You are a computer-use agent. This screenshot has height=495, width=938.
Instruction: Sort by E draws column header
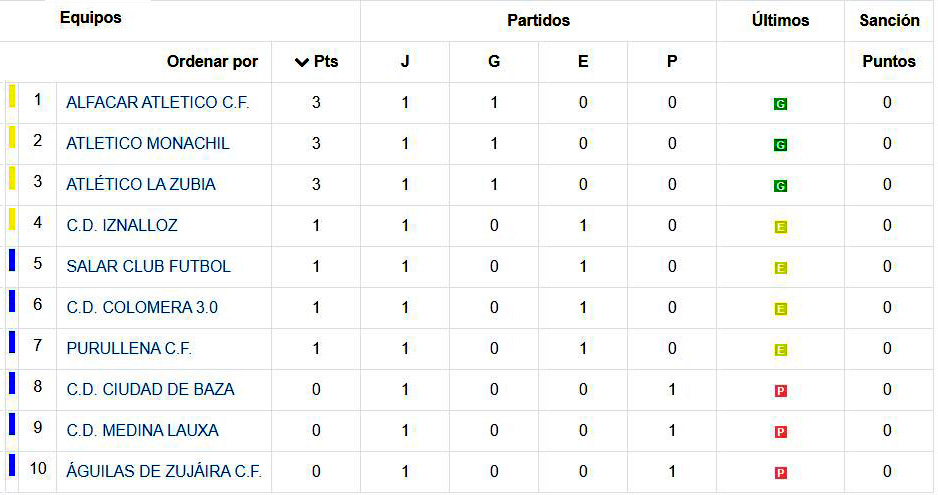[x=583, y=62]
